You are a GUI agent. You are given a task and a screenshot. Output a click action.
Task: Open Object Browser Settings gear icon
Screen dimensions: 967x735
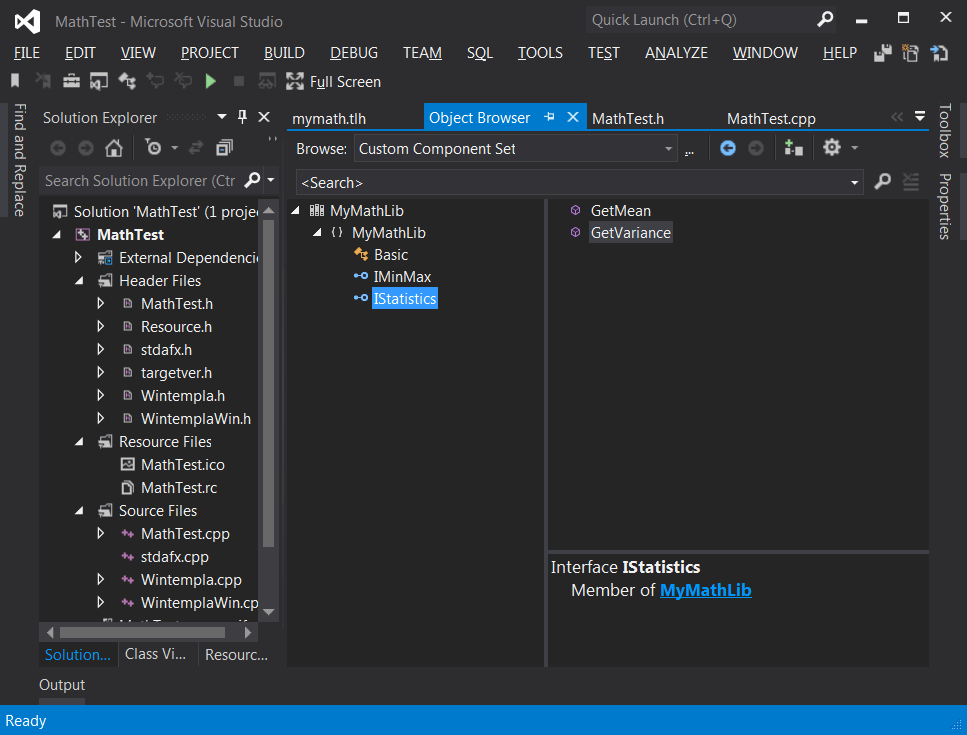(x=832, y=147)
